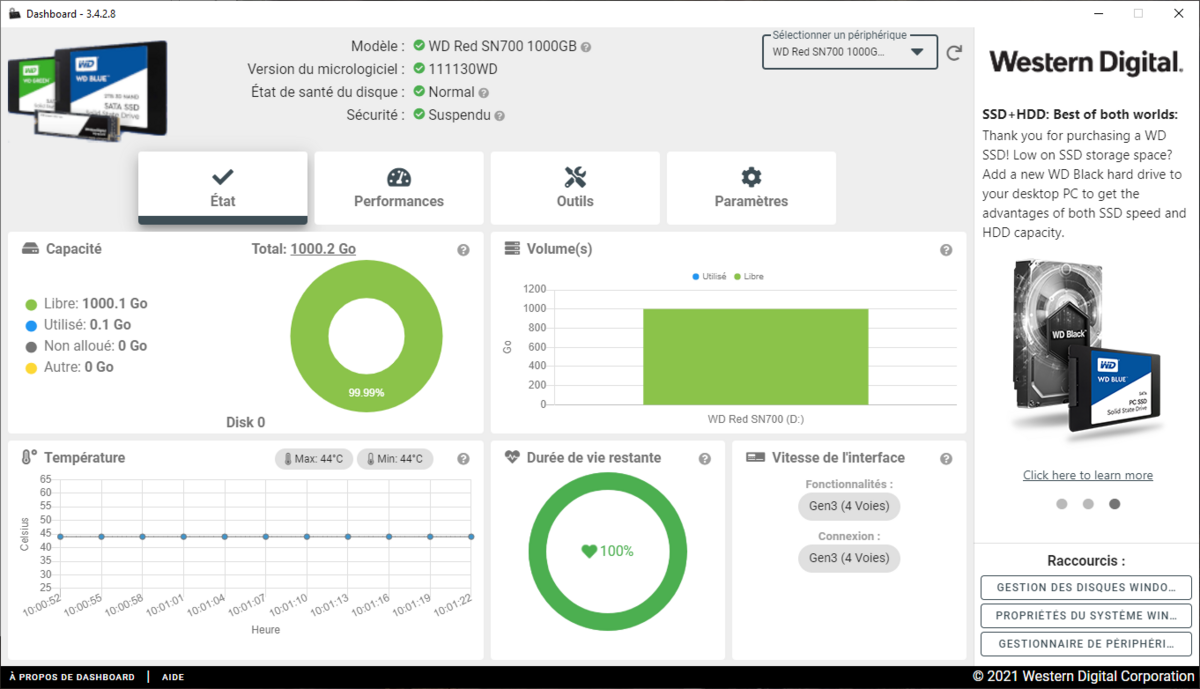Click the green heart in the life-remaining gauge
Viewport: 1200px width, 689px height.
(x=589, y=551)
